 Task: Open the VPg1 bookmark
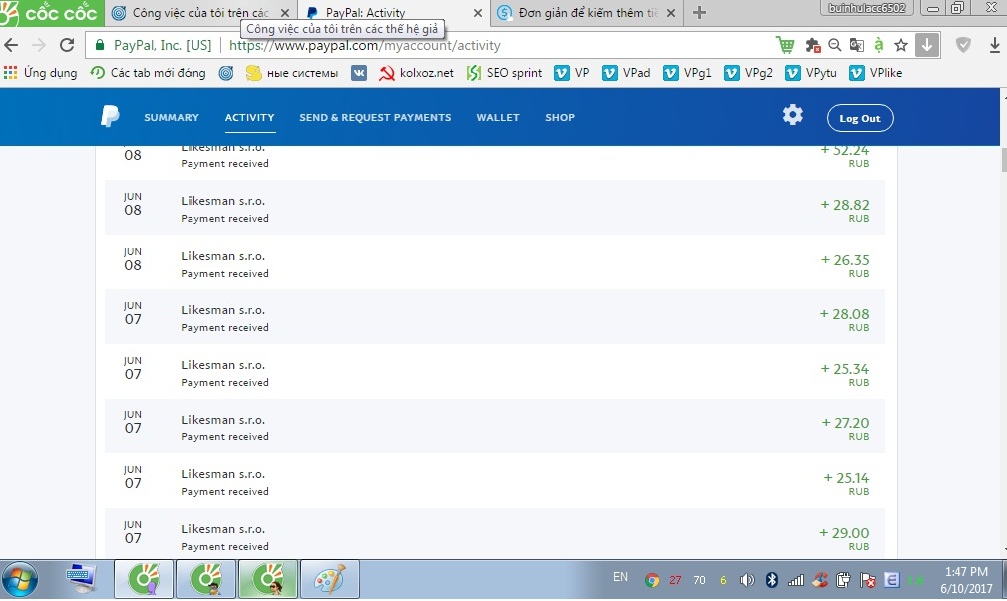coord(687,73)
